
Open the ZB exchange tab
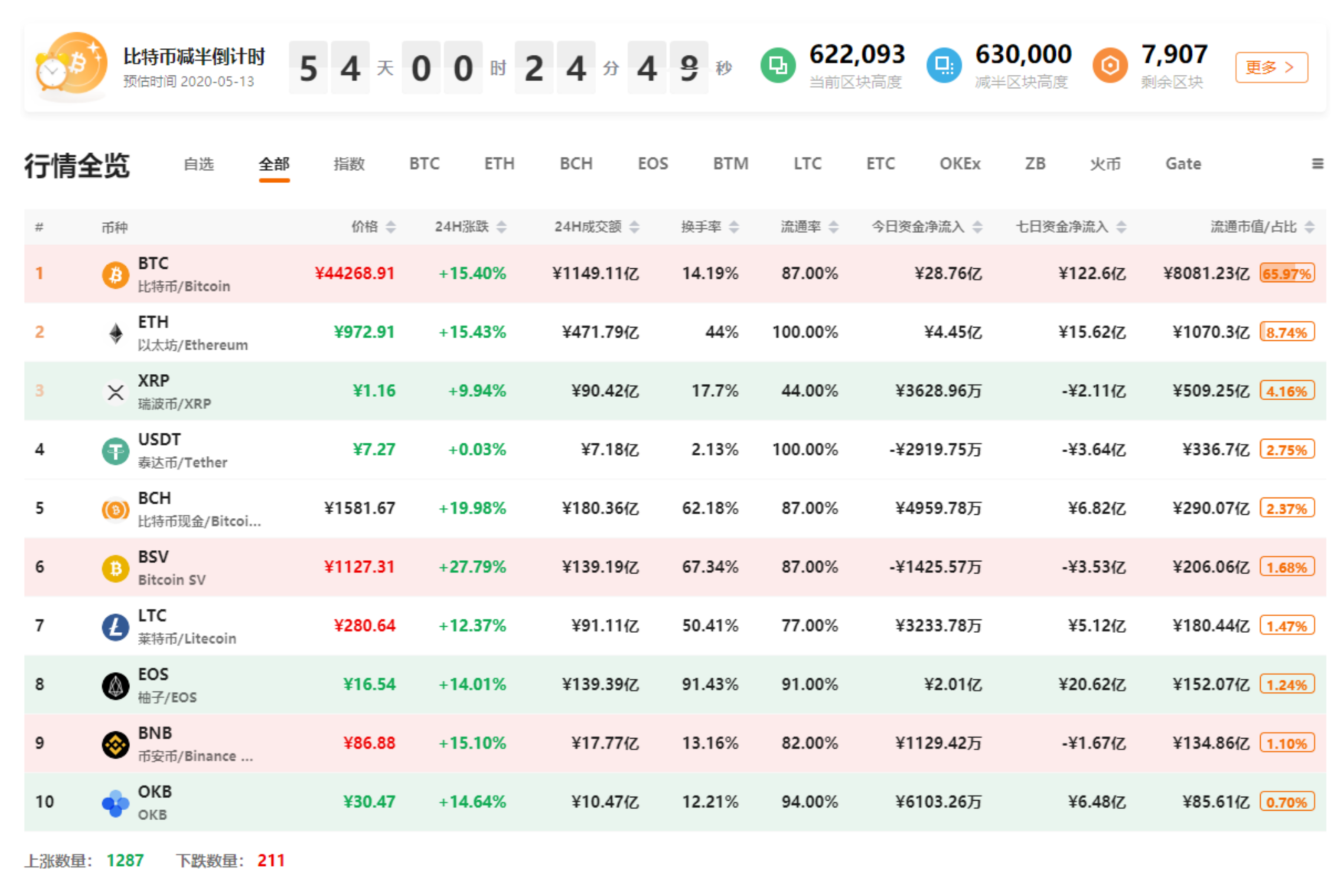pyautogui.click(x=1035, y=164)
